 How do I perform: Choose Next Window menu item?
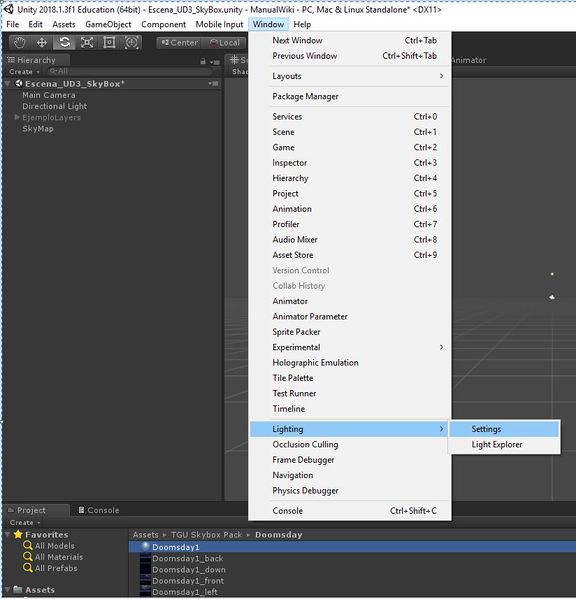(350, 40)
